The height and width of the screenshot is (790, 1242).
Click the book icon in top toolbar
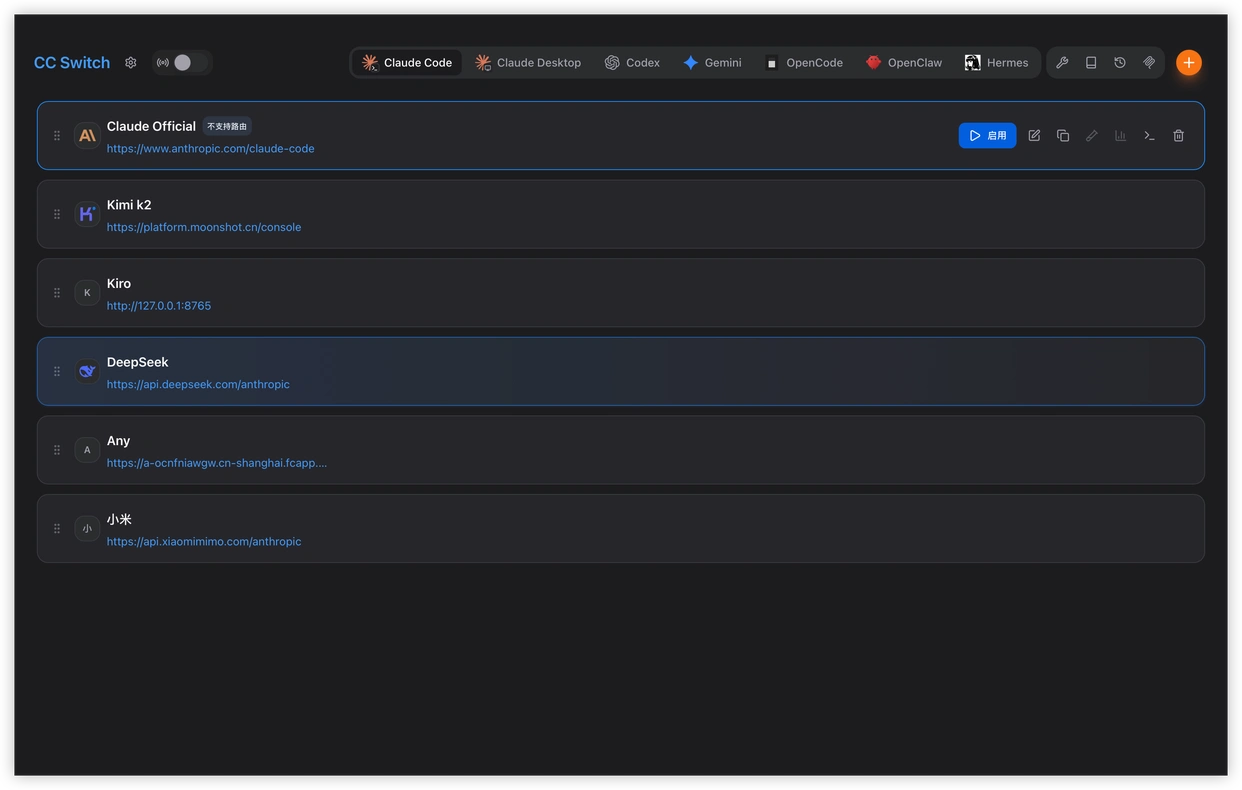1091,62
